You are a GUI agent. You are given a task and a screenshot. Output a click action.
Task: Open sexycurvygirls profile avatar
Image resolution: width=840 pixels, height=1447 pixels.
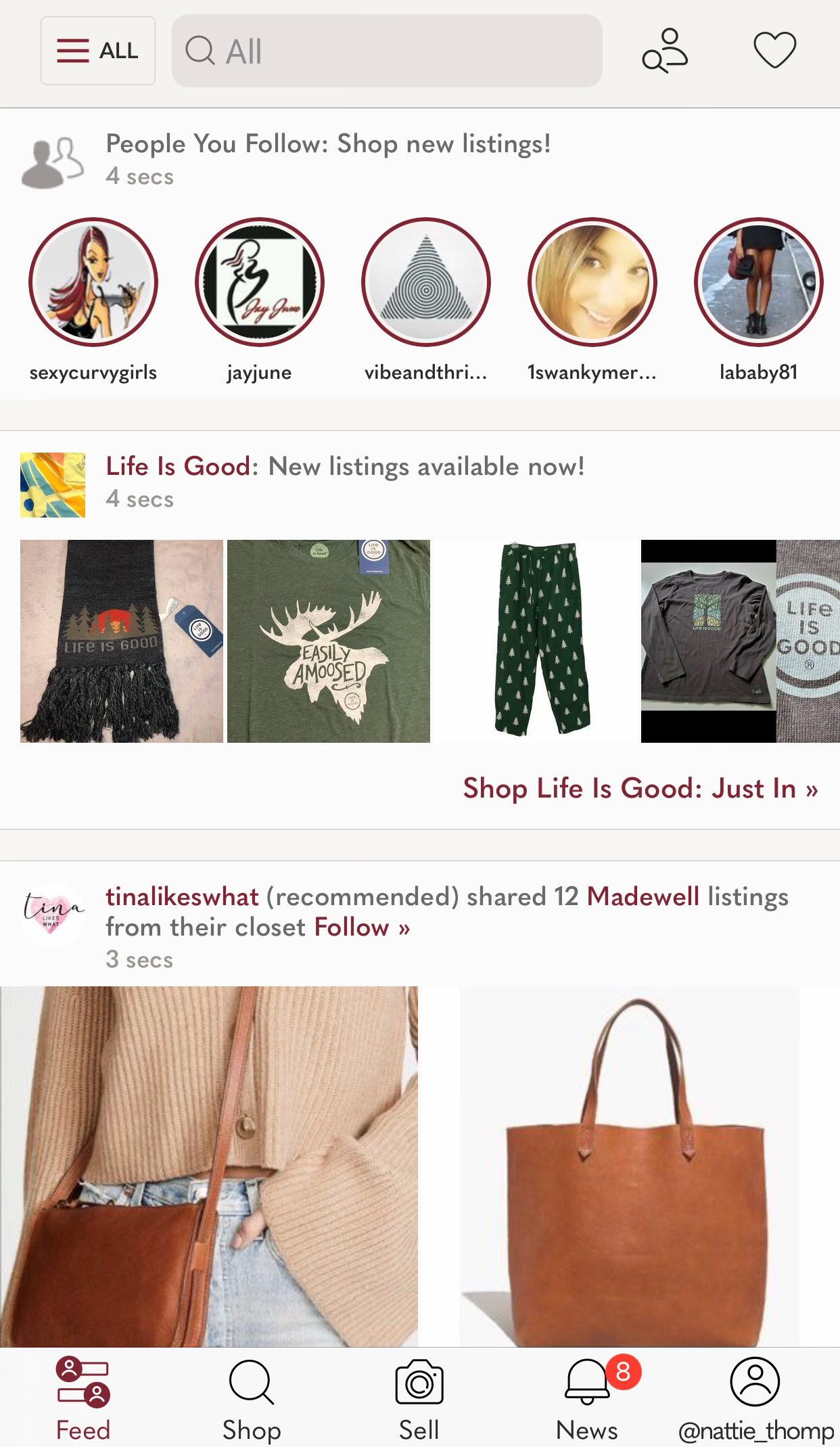pos(93,282)
